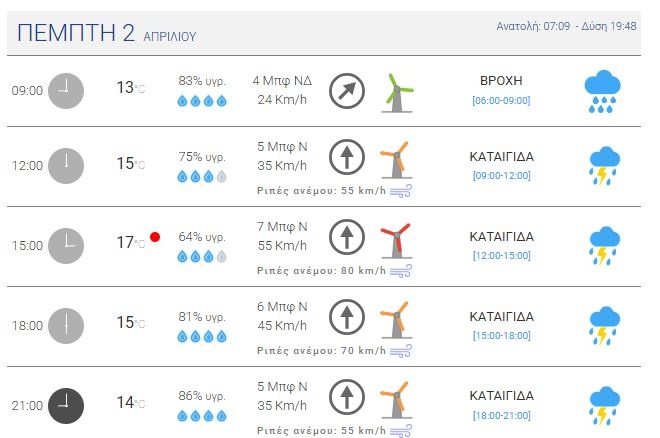Click the southwest wind direction arrow
Image resolution: width=660 pixels, height=438 pixels.
[346, 90]
